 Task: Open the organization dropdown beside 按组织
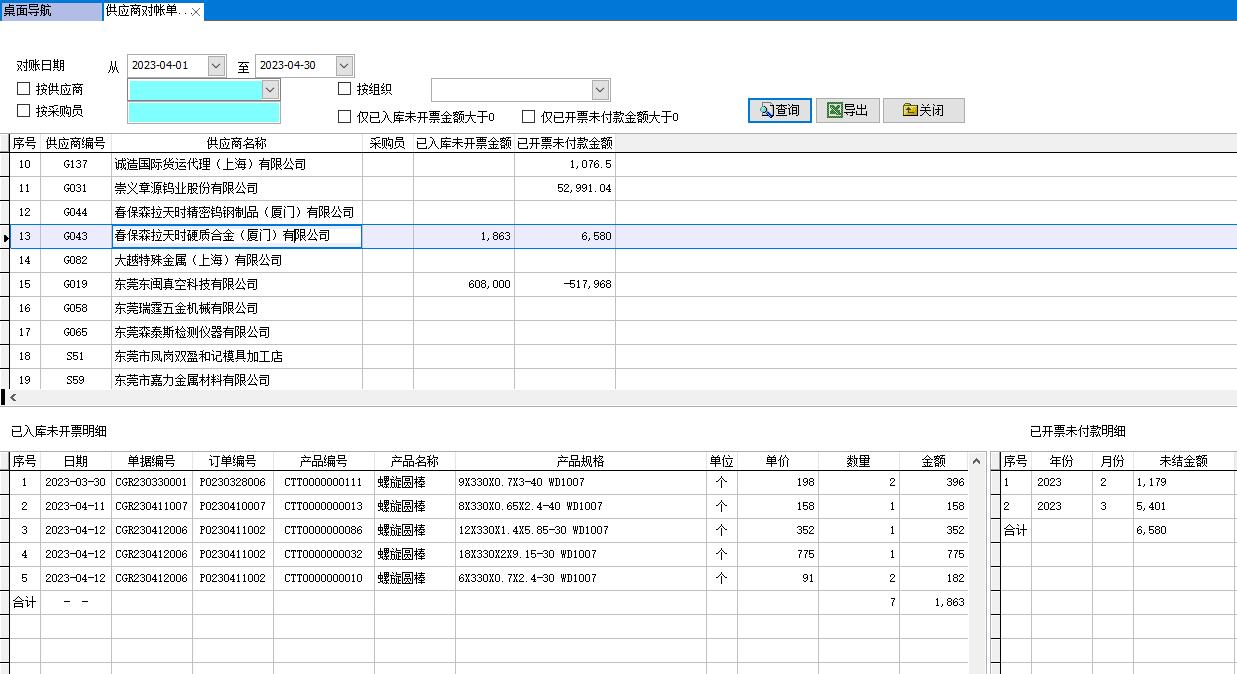point(600,89)
